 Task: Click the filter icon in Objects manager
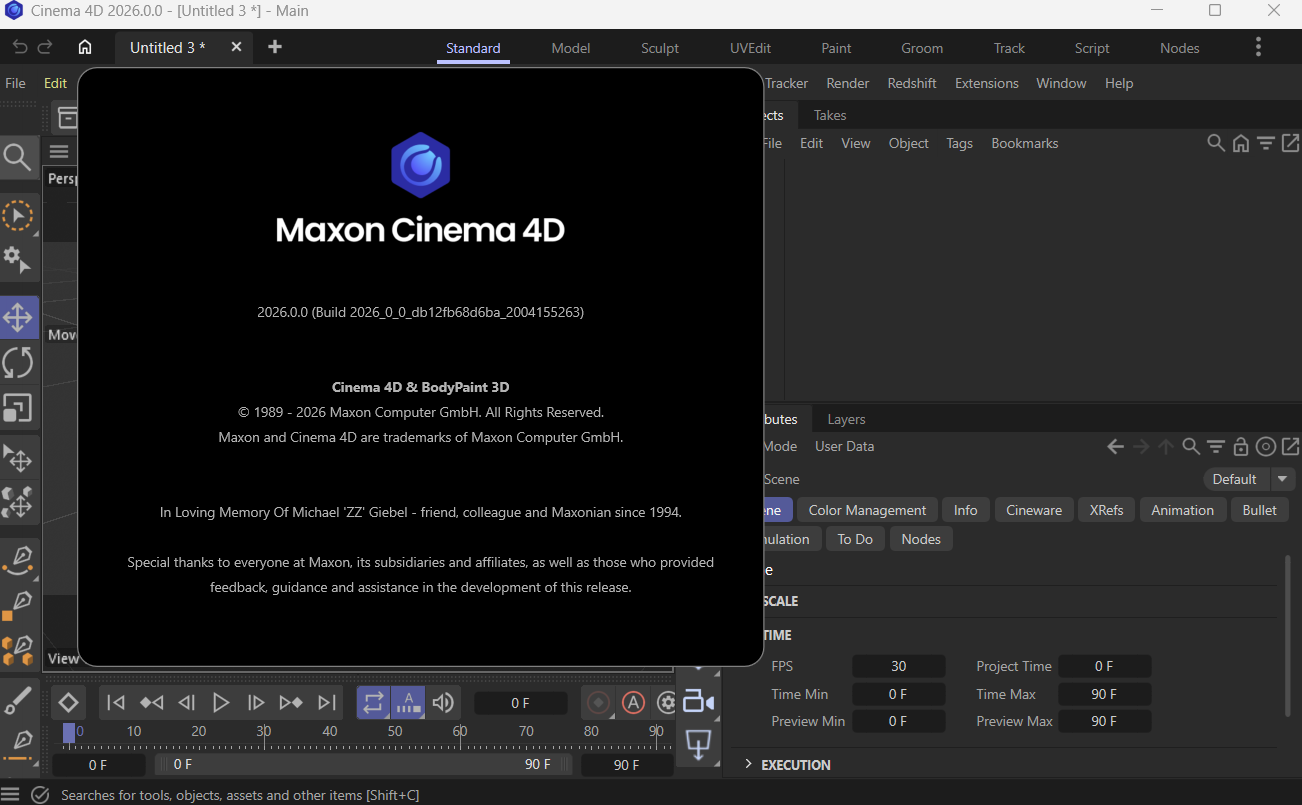tap(1266, 143)
